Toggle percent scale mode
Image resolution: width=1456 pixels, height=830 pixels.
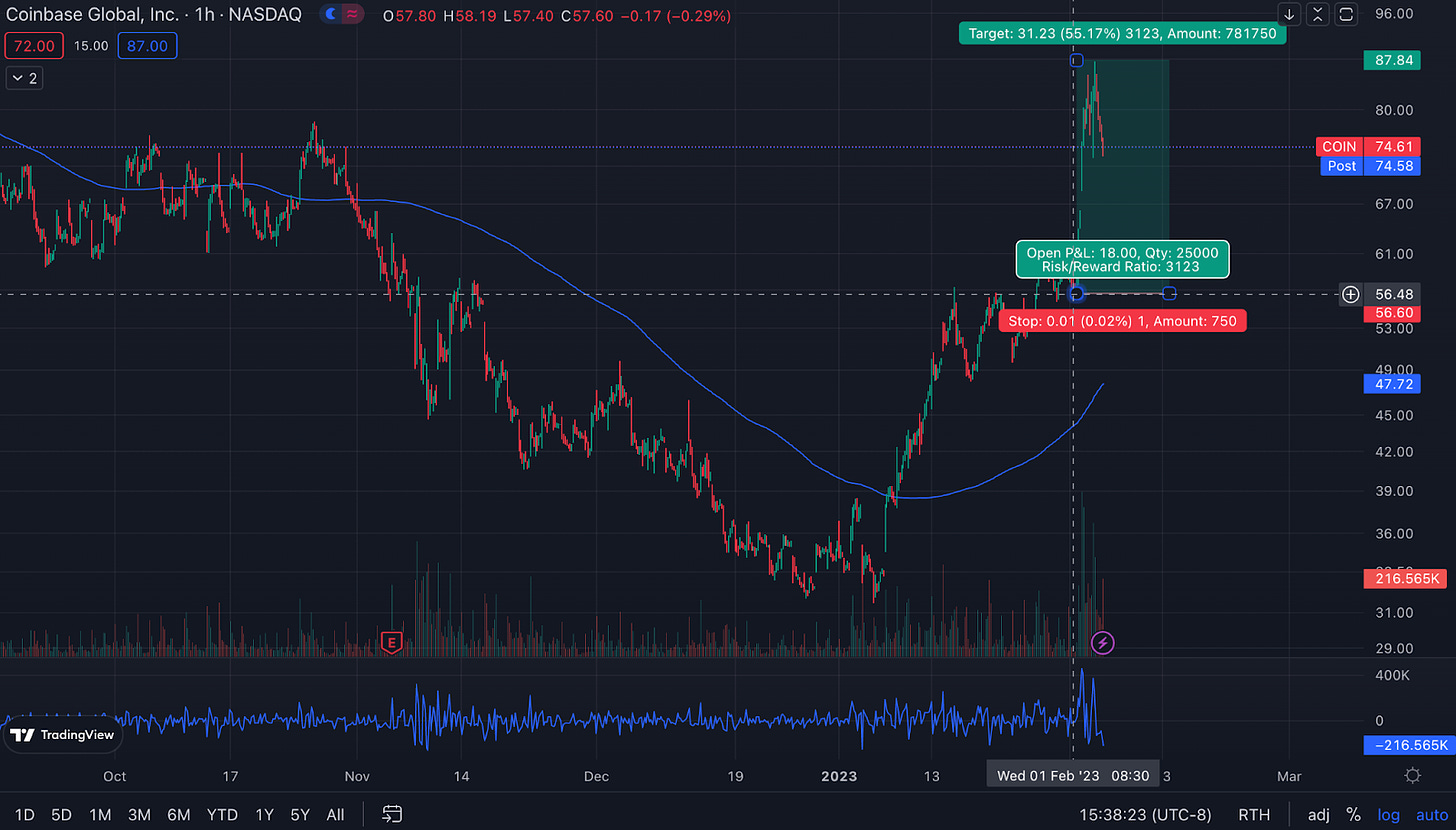click(x=1353, y=814)
